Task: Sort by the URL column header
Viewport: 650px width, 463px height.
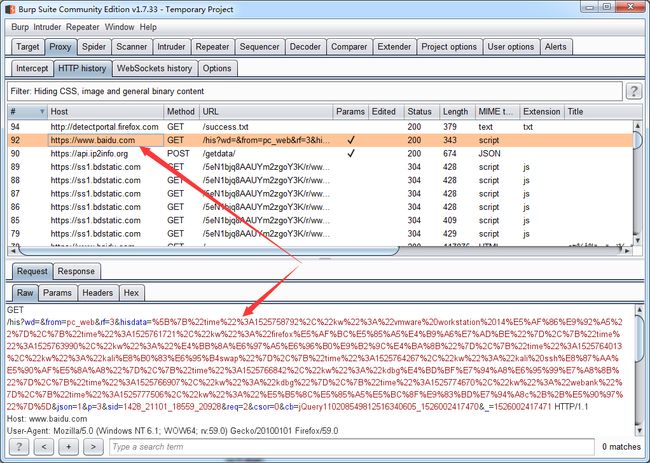Action: tap(266, 112)
